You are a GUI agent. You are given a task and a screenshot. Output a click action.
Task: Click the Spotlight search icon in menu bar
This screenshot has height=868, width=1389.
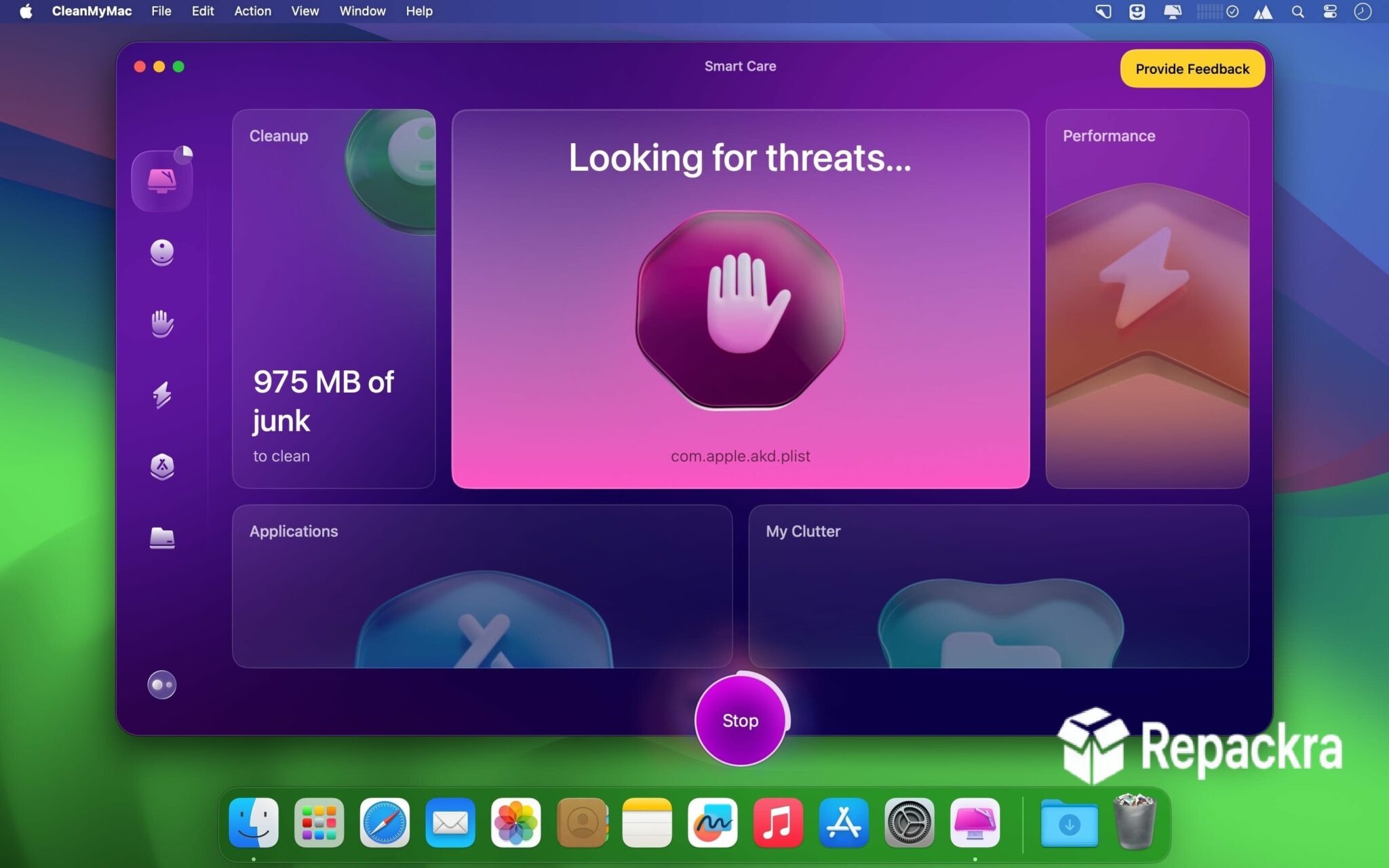[x=1297, y=12]
